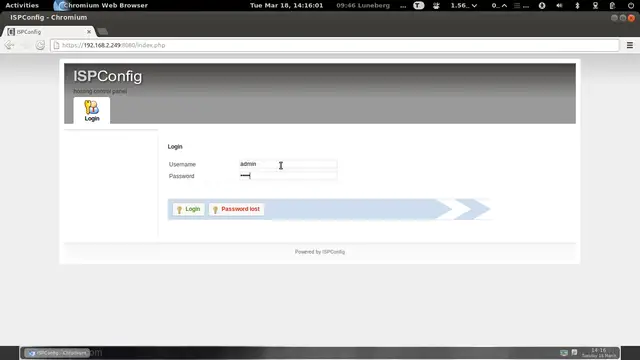Click the upload speed indicator with up arrow
Viewport: 640px width, 360px height.
tap(499, 5)
